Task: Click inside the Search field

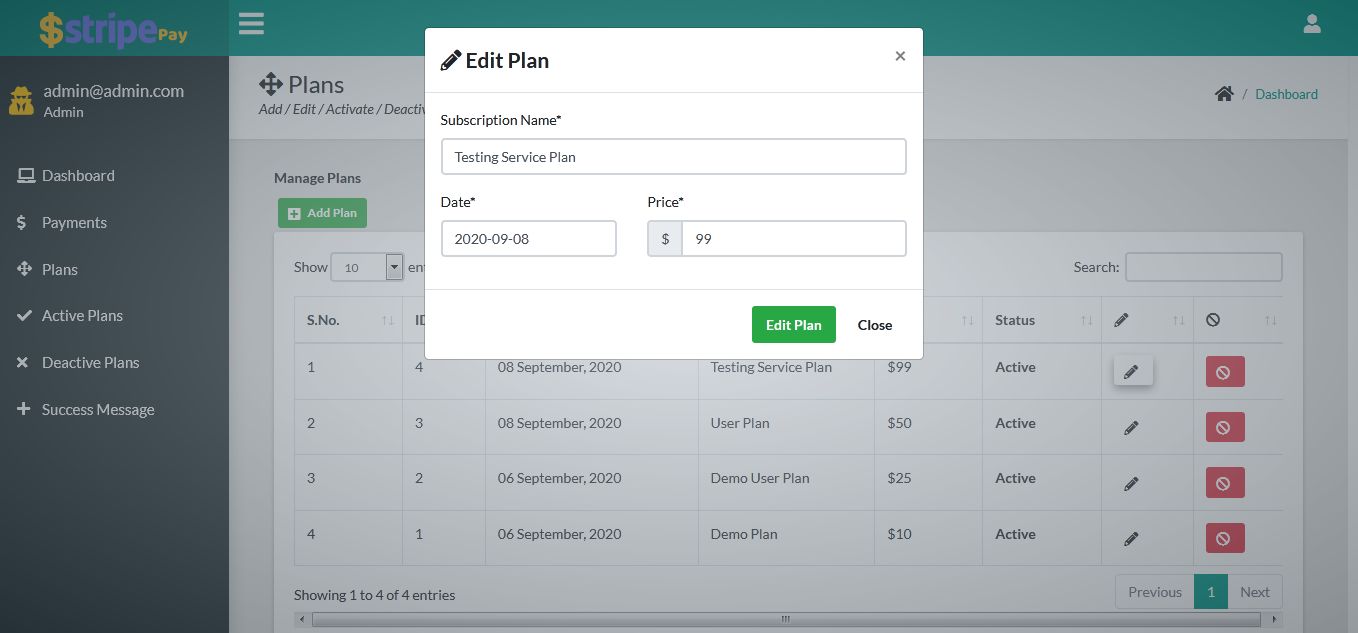Action: pyautogui.click(x=1203, y=267)
